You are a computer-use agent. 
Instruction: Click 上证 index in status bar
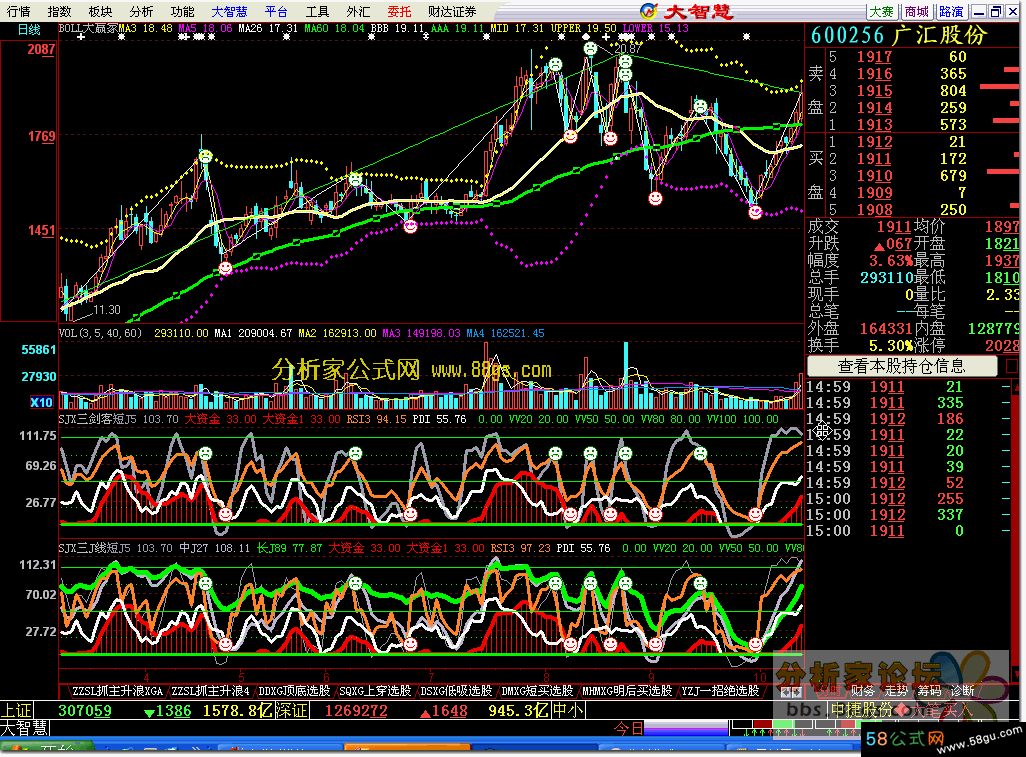coord(16,711)
